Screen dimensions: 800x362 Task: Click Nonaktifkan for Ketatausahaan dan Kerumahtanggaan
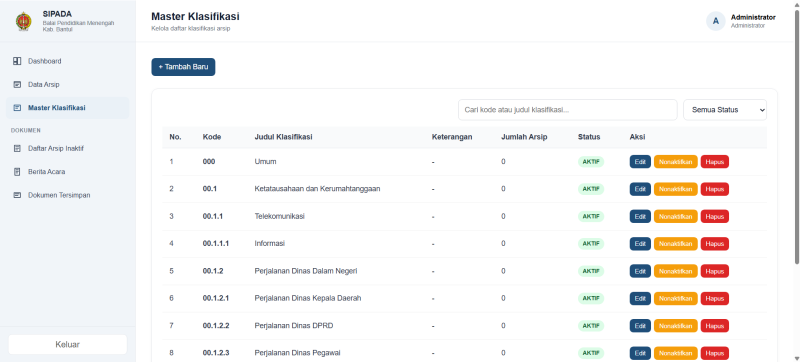[x=676, y=189]
